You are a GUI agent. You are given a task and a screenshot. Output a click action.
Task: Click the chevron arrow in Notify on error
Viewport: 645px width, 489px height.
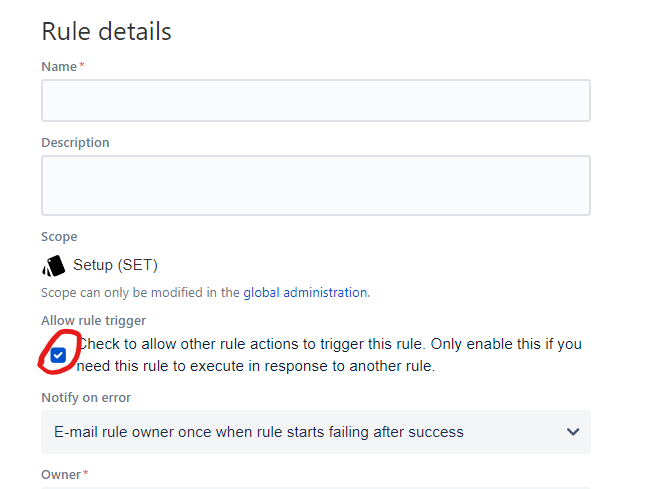pos(573,432)
